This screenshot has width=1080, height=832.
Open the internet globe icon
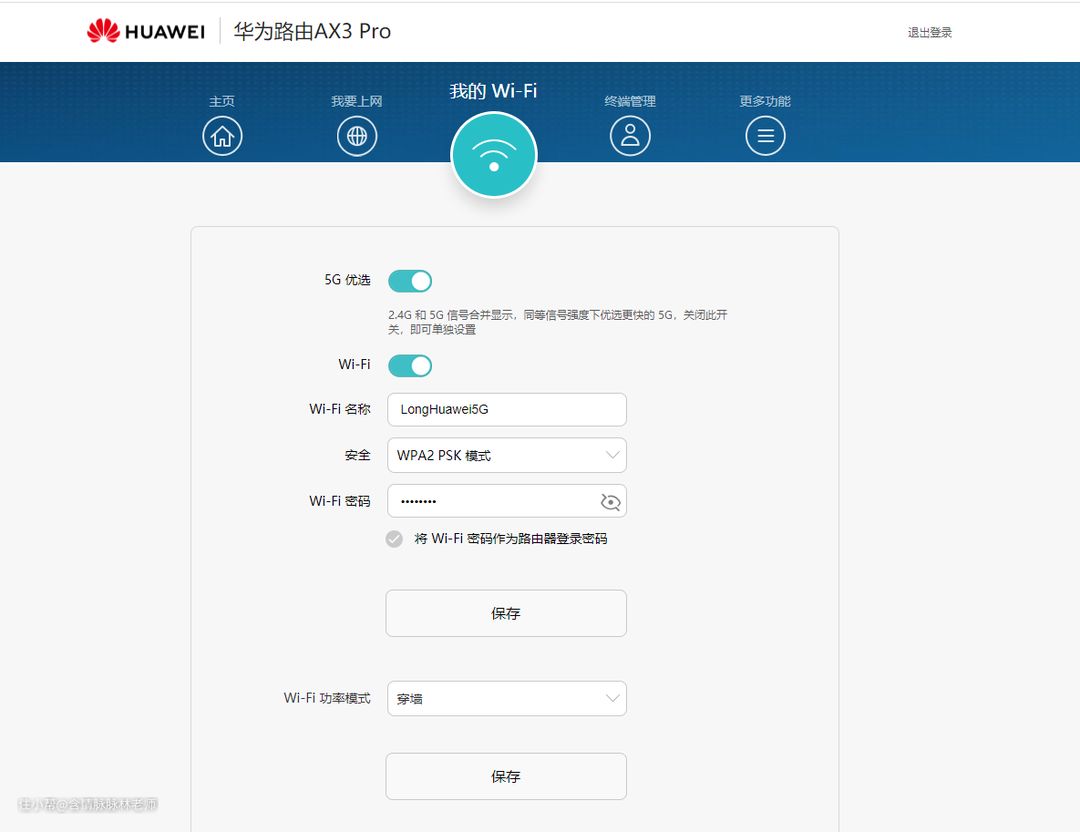tap(357, 136)
